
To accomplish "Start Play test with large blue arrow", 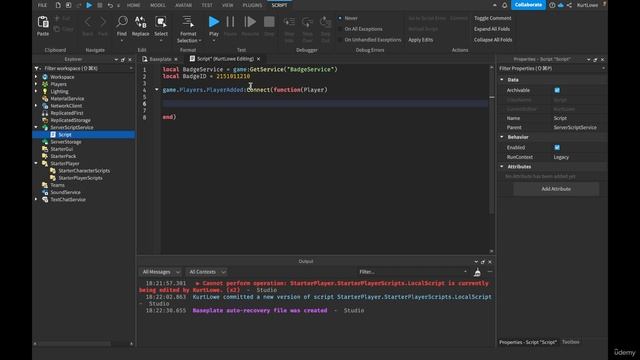I will click(x=213, y=22).
